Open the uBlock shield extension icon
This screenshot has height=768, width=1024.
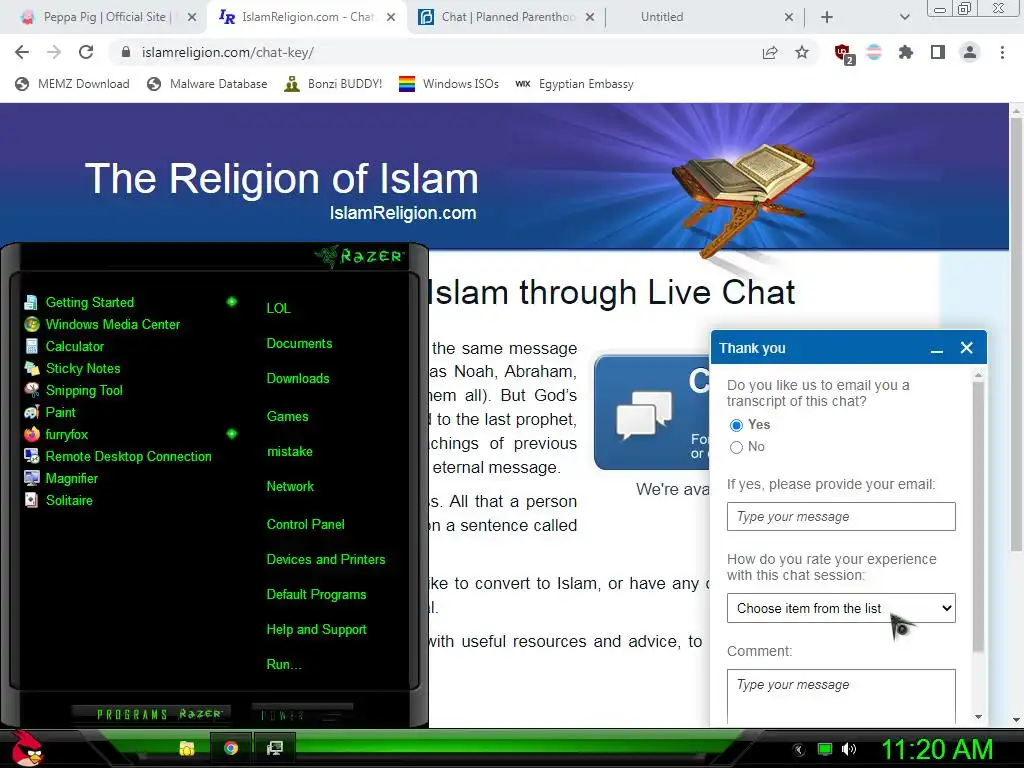tap(844, 53)
